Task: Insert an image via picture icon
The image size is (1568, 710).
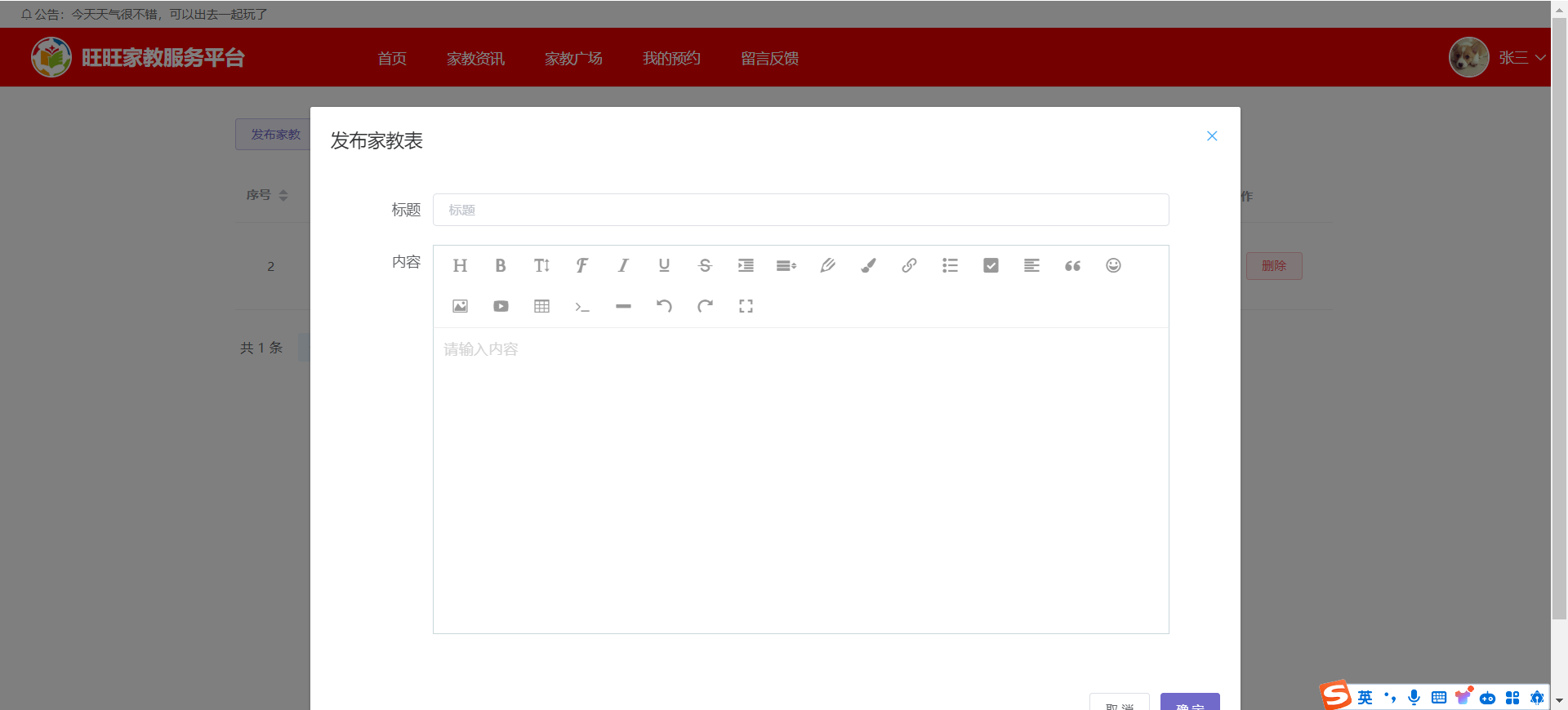Action: coord(460,306)
